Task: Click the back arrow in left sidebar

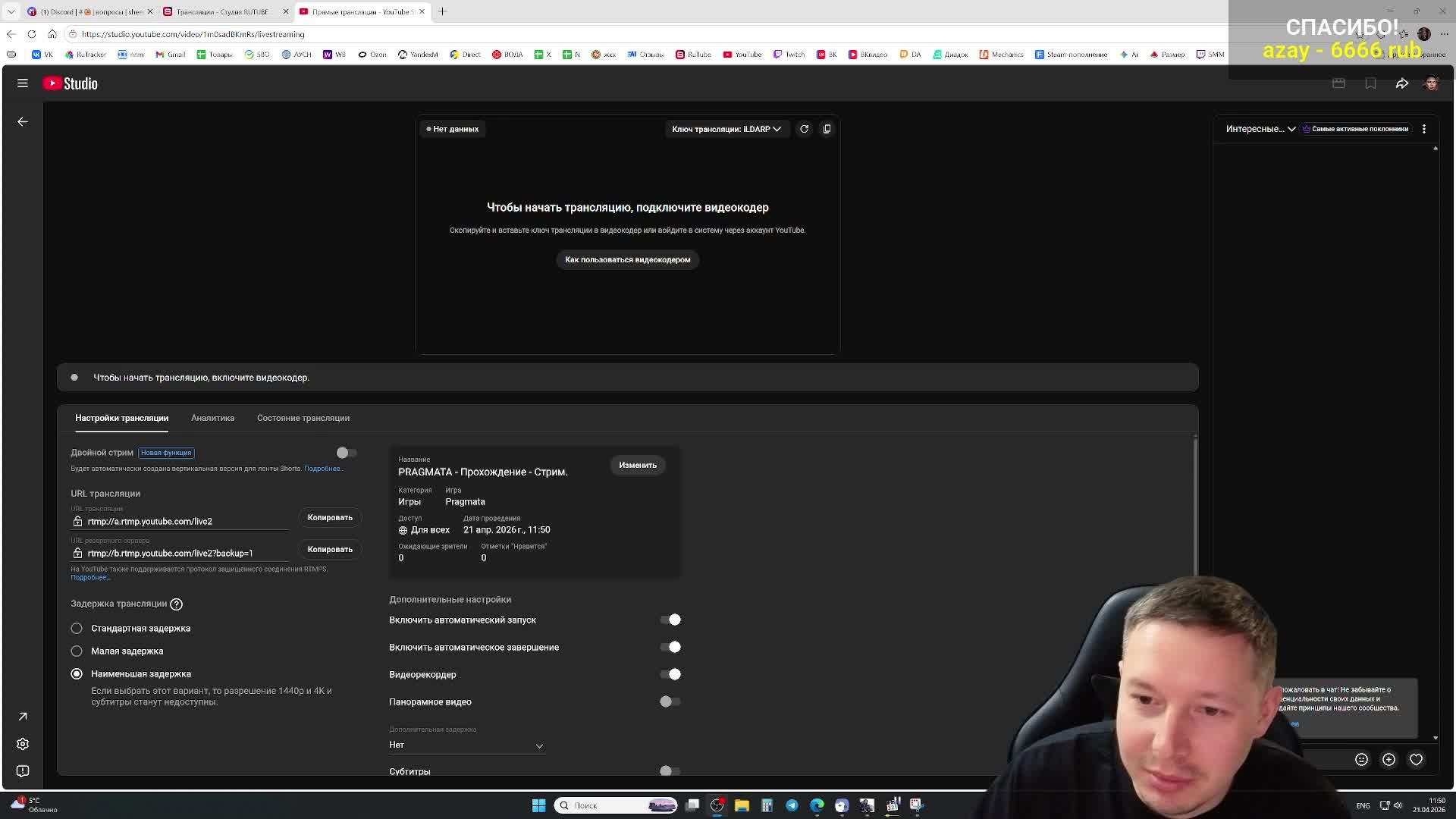Action: pyautogui.click(x=23, y=121)
